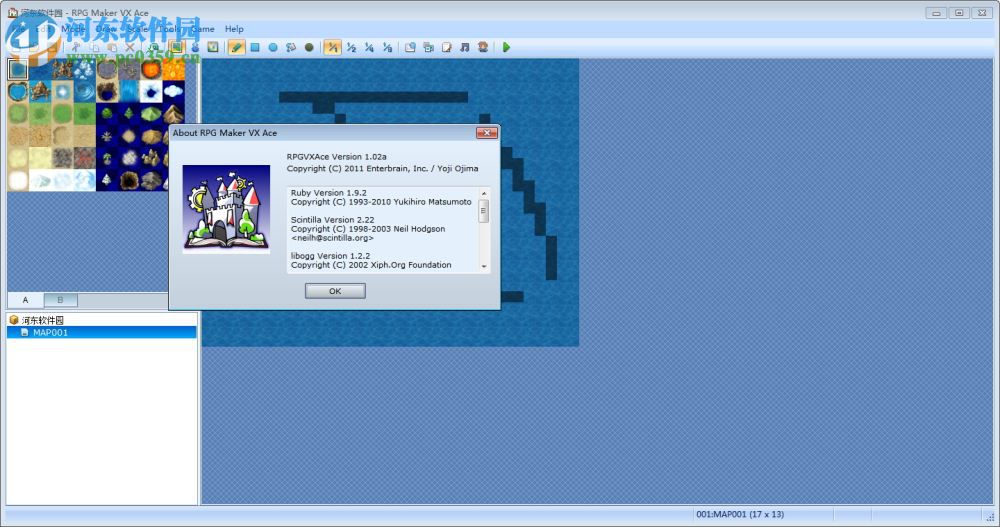Select the white snowfield tile
This screenshot has height=527, width=1000.
coord(18,180)
